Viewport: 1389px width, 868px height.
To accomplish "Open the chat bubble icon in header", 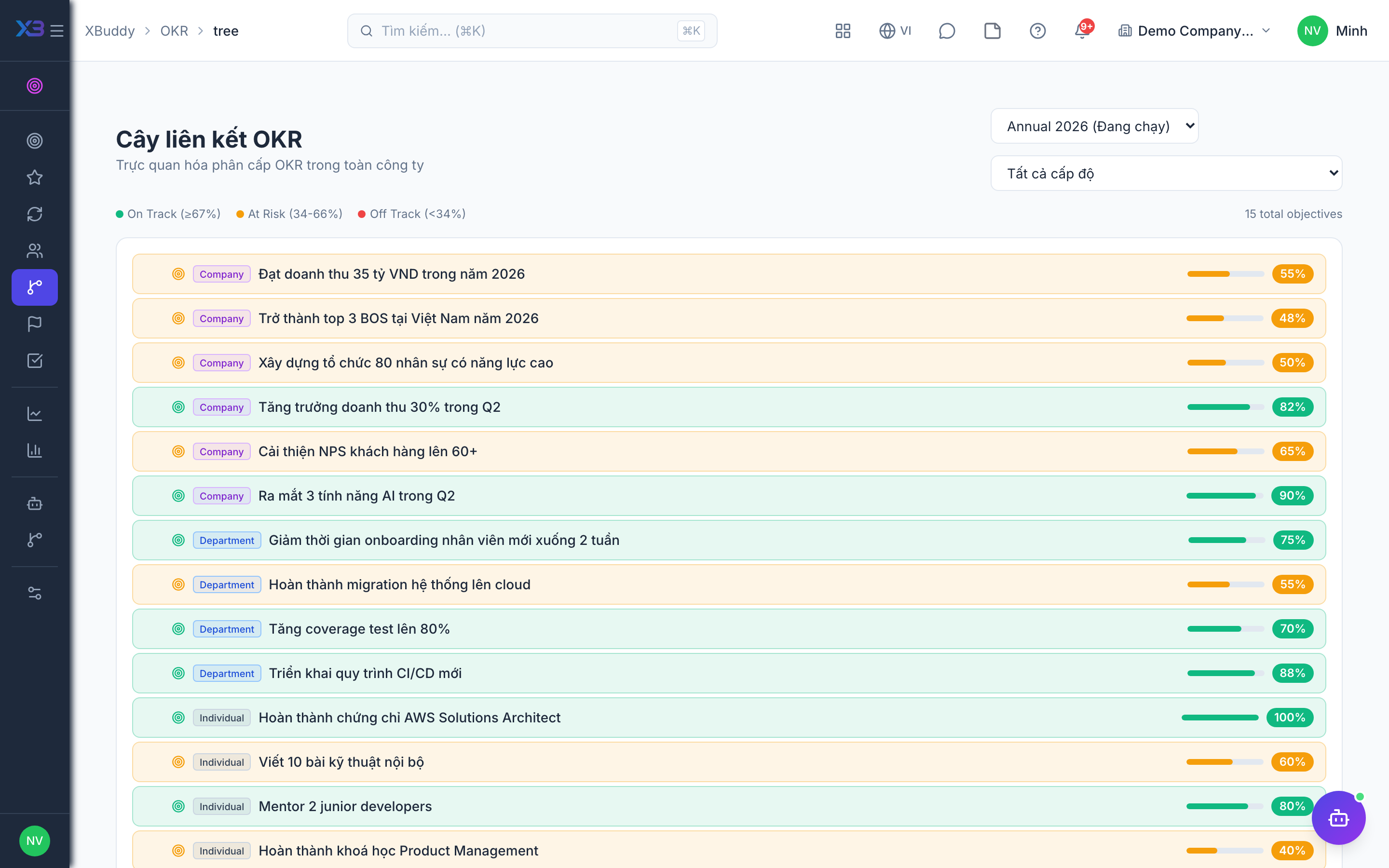I will (946, 30).
